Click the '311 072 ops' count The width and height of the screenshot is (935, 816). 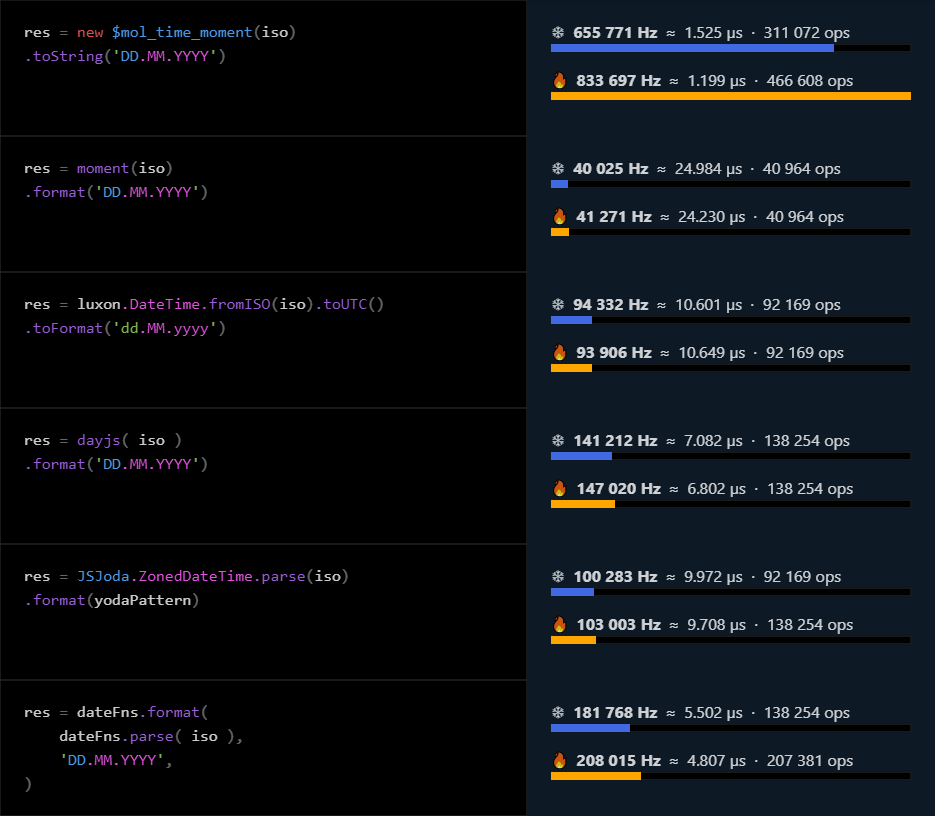pyautogui.click(x=807, y=33)
